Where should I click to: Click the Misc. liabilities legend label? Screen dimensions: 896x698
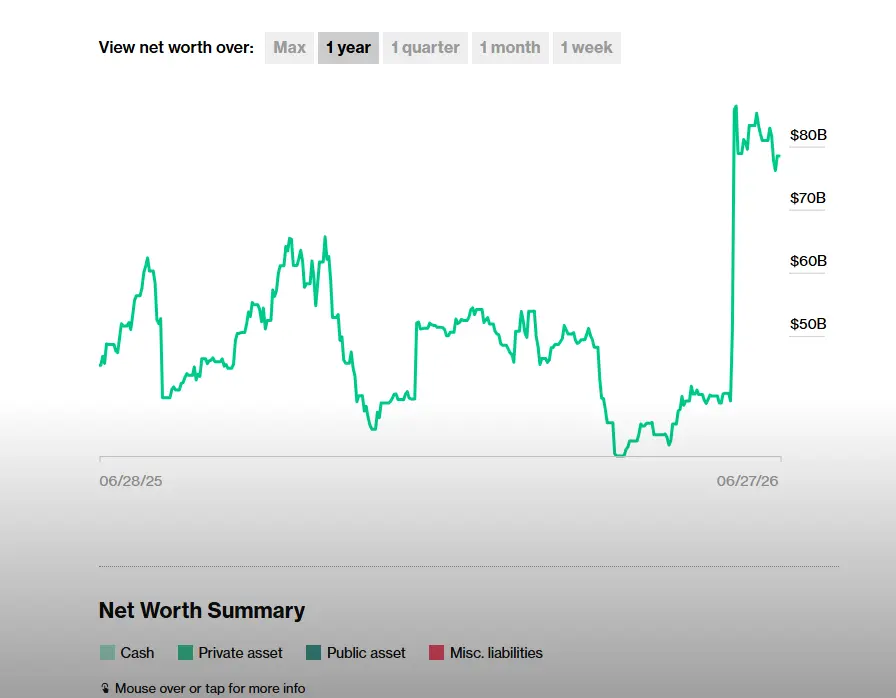pos(496,653)
